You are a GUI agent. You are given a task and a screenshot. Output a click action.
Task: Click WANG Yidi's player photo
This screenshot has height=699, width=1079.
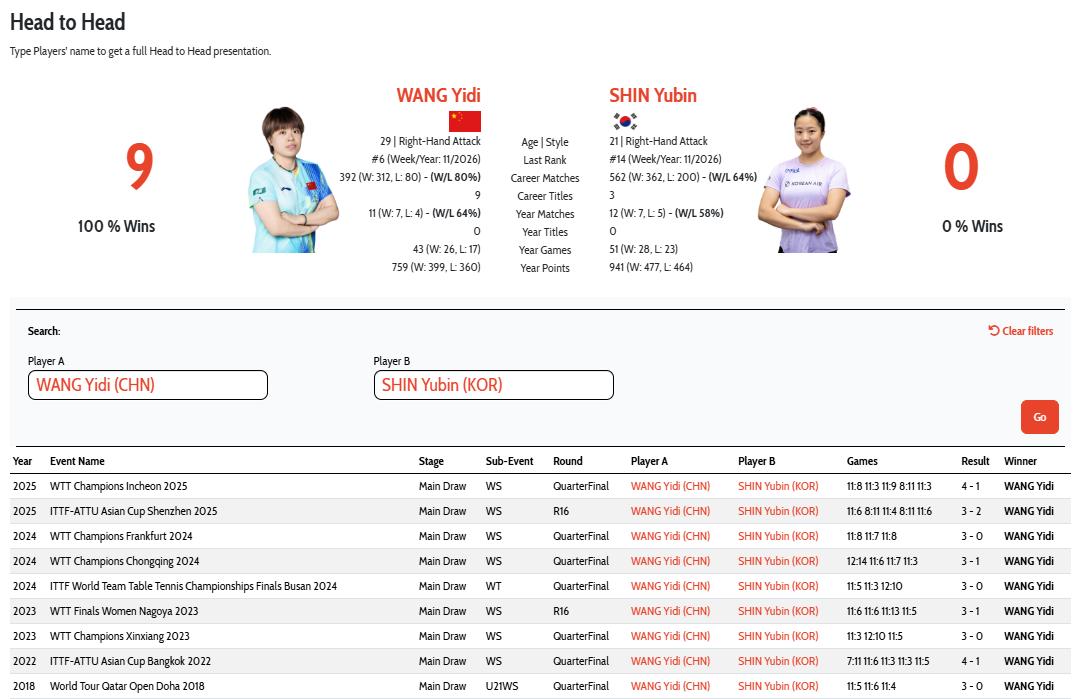(x=293, y=180)
